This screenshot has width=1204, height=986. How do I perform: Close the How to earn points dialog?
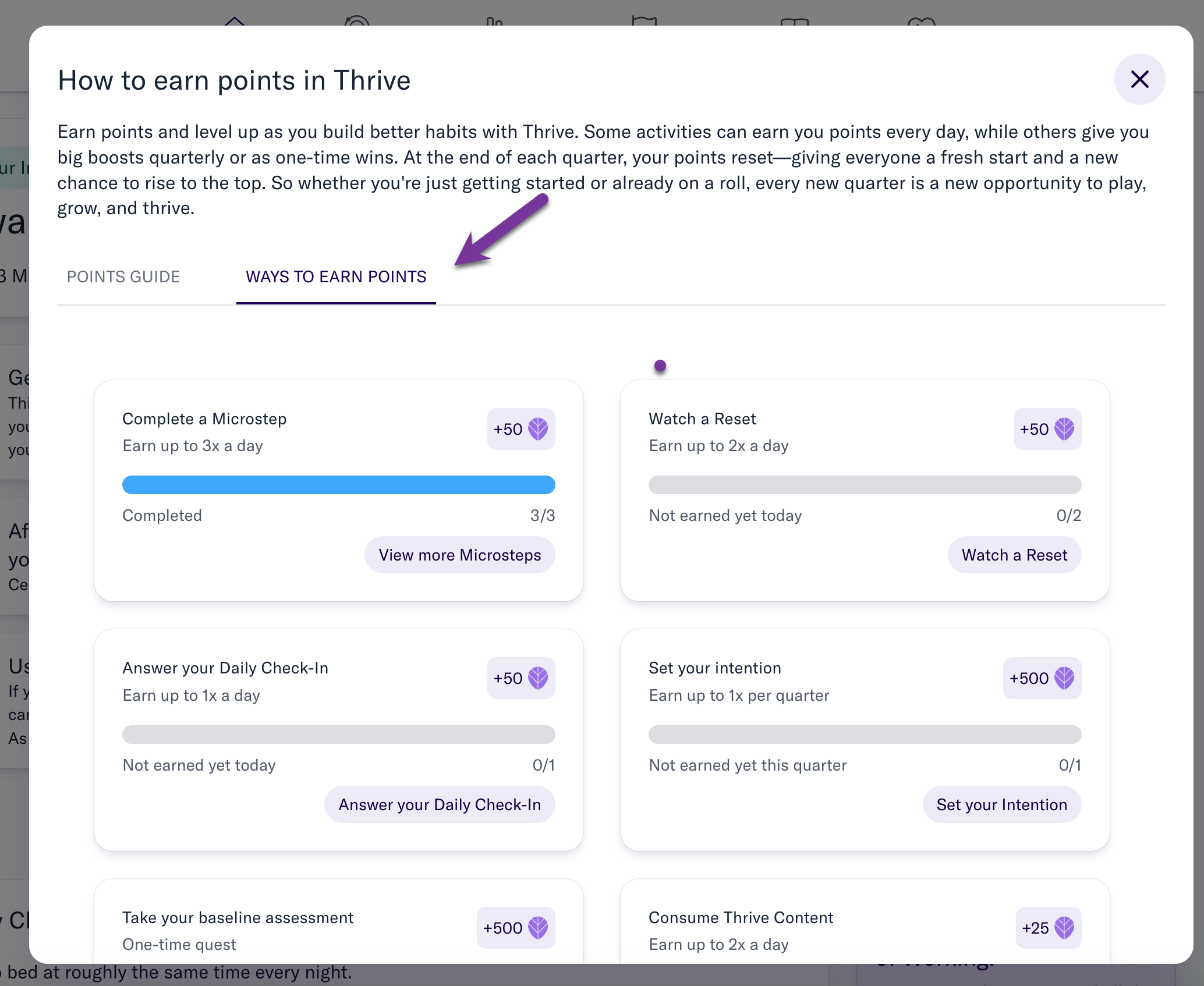(1139, 79)
